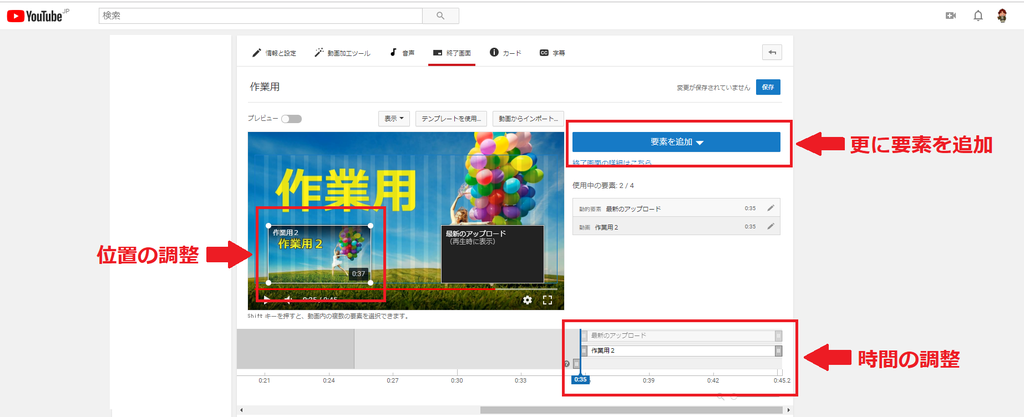The width and height of the screenshot is (1024, 417).
Task: Click the 0:30 timeline tick label
Action: 457,380
